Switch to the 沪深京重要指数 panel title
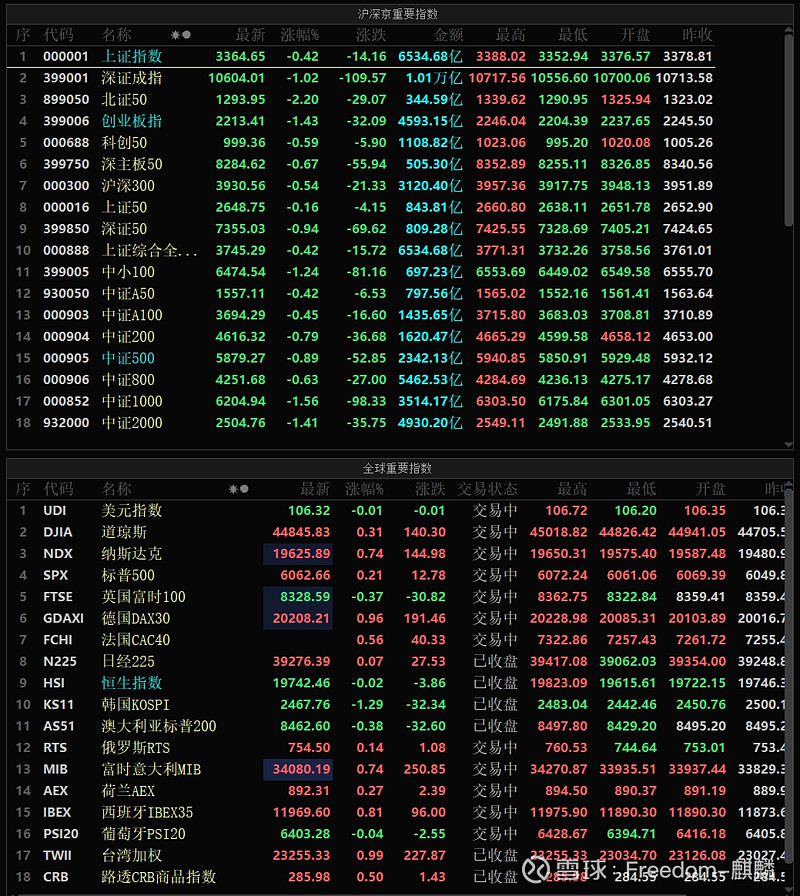This screenshot has width=800, height=896. 399,11
